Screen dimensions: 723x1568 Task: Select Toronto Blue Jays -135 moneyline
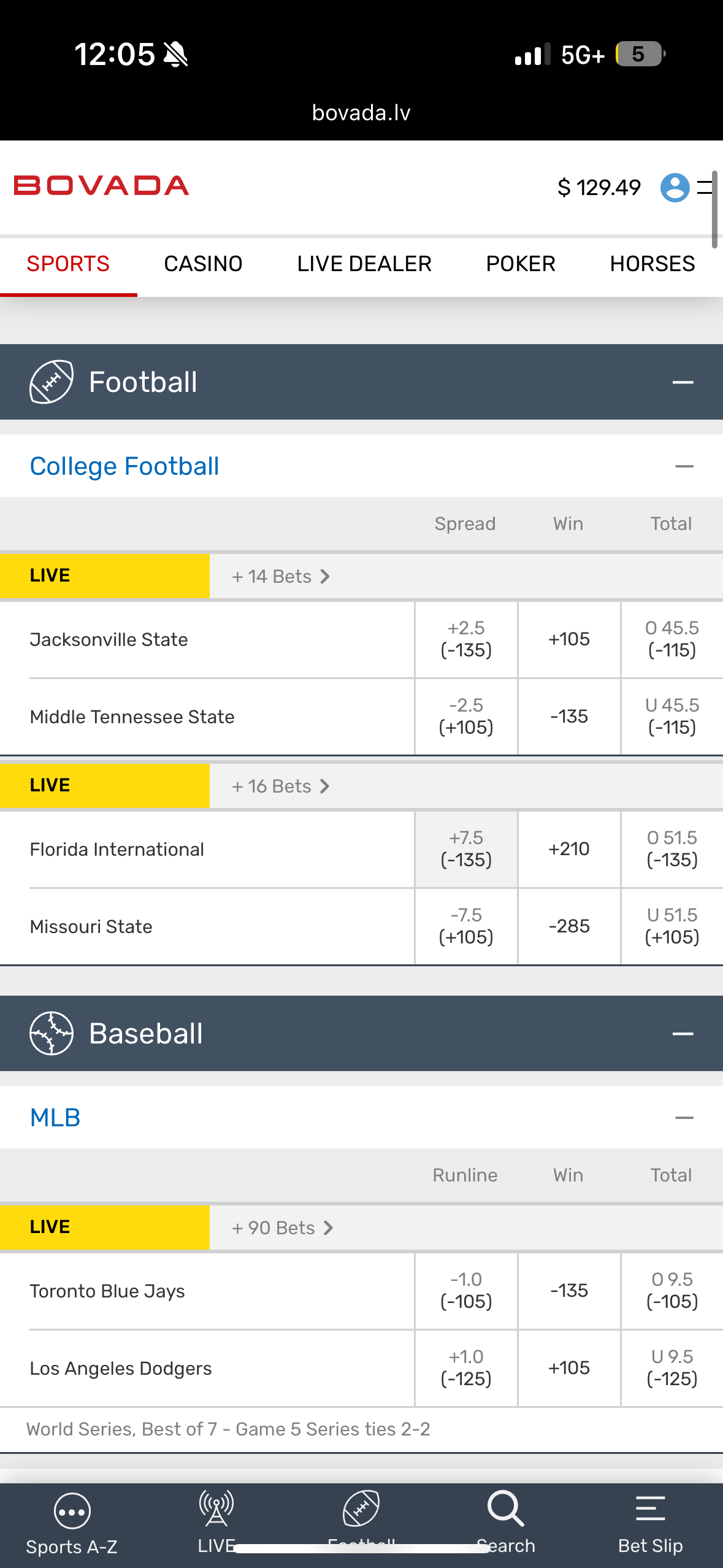(x=569, y=1291)
